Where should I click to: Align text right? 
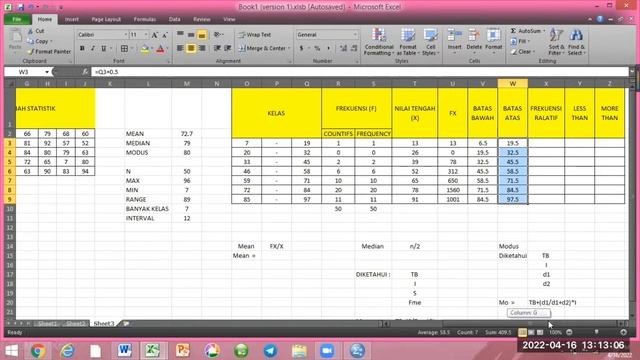(x=202, y=49)
